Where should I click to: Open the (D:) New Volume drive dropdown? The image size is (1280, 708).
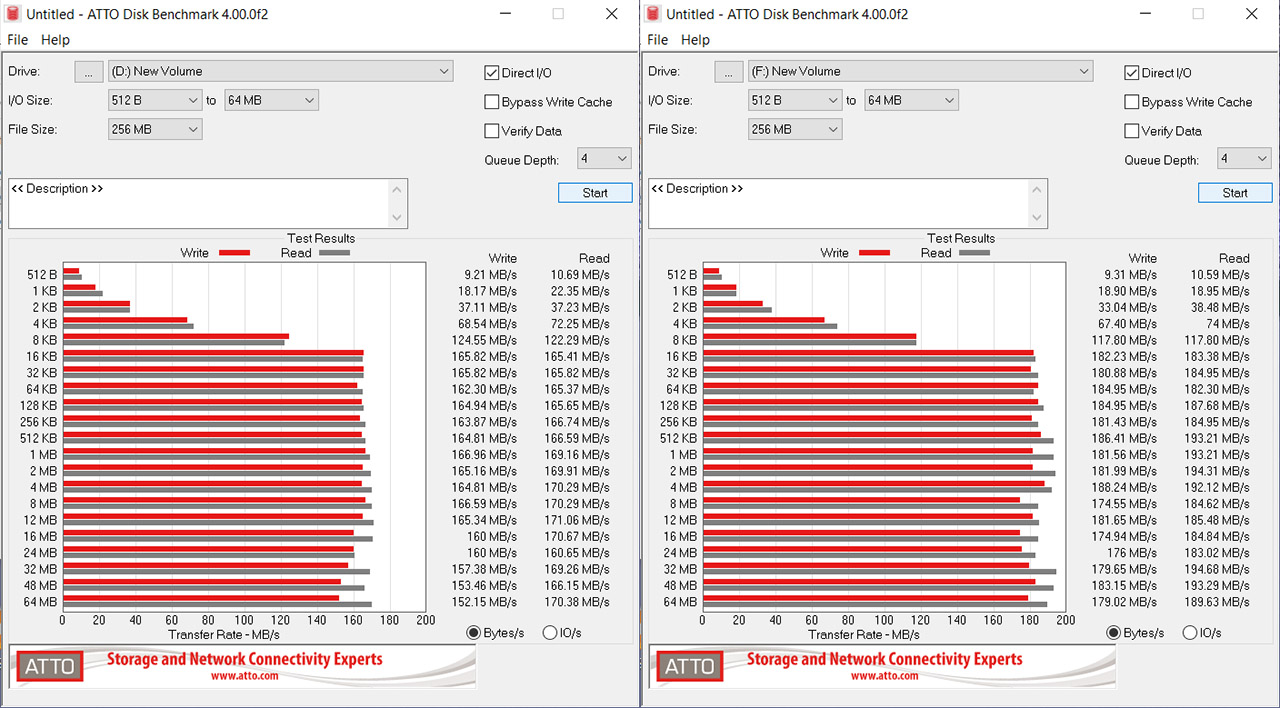(x=281, y=71)
